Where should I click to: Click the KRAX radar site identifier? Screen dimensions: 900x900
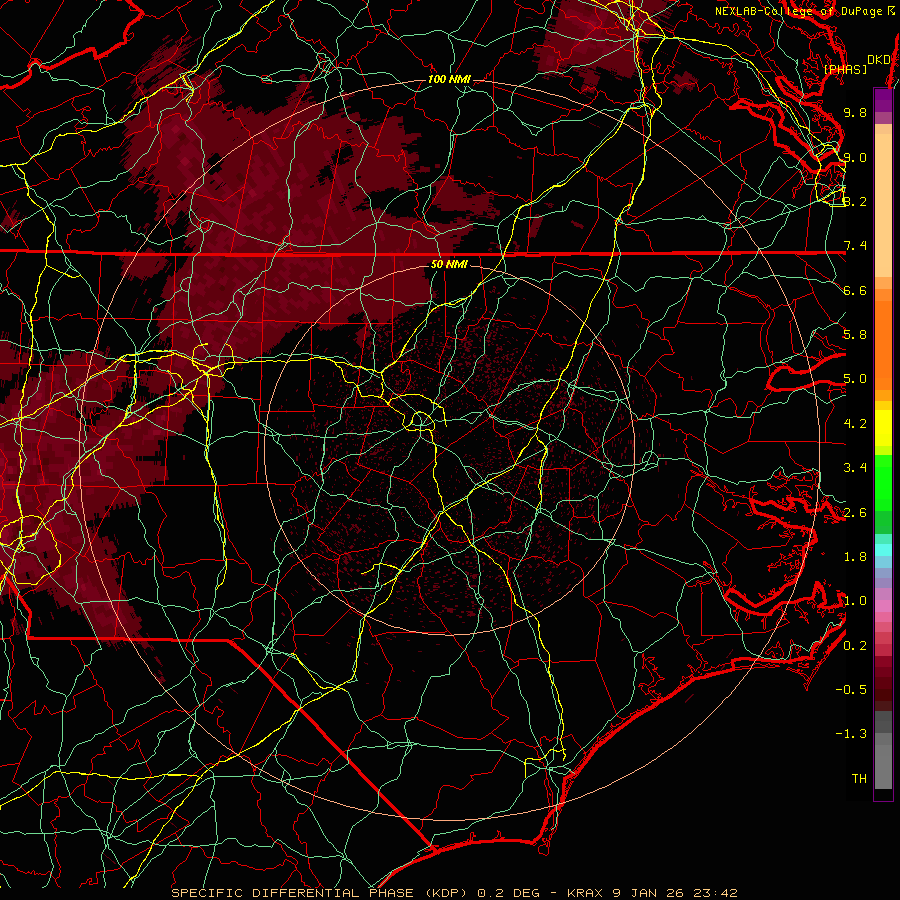tap(584, 893)
